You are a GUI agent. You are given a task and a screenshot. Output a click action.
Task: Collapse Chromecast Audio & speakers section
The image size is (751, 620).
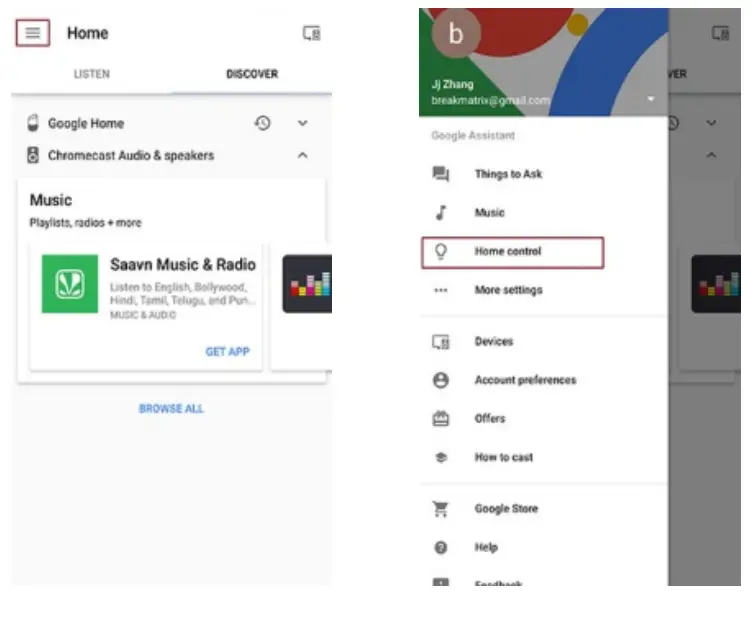302,155
